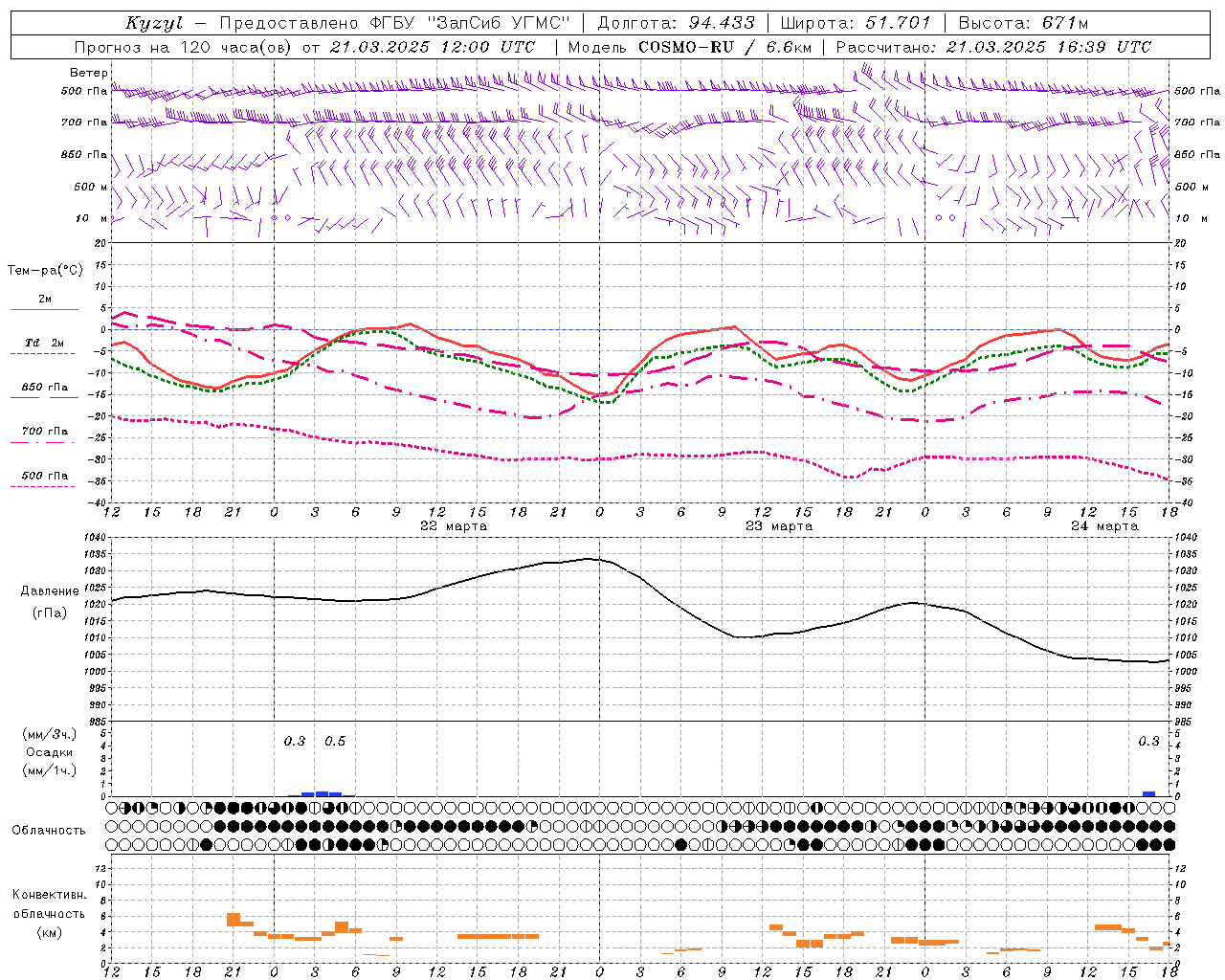
Task: Click the "(мм/3ч.)" precipitation unit label
Action: pos(50,734)
